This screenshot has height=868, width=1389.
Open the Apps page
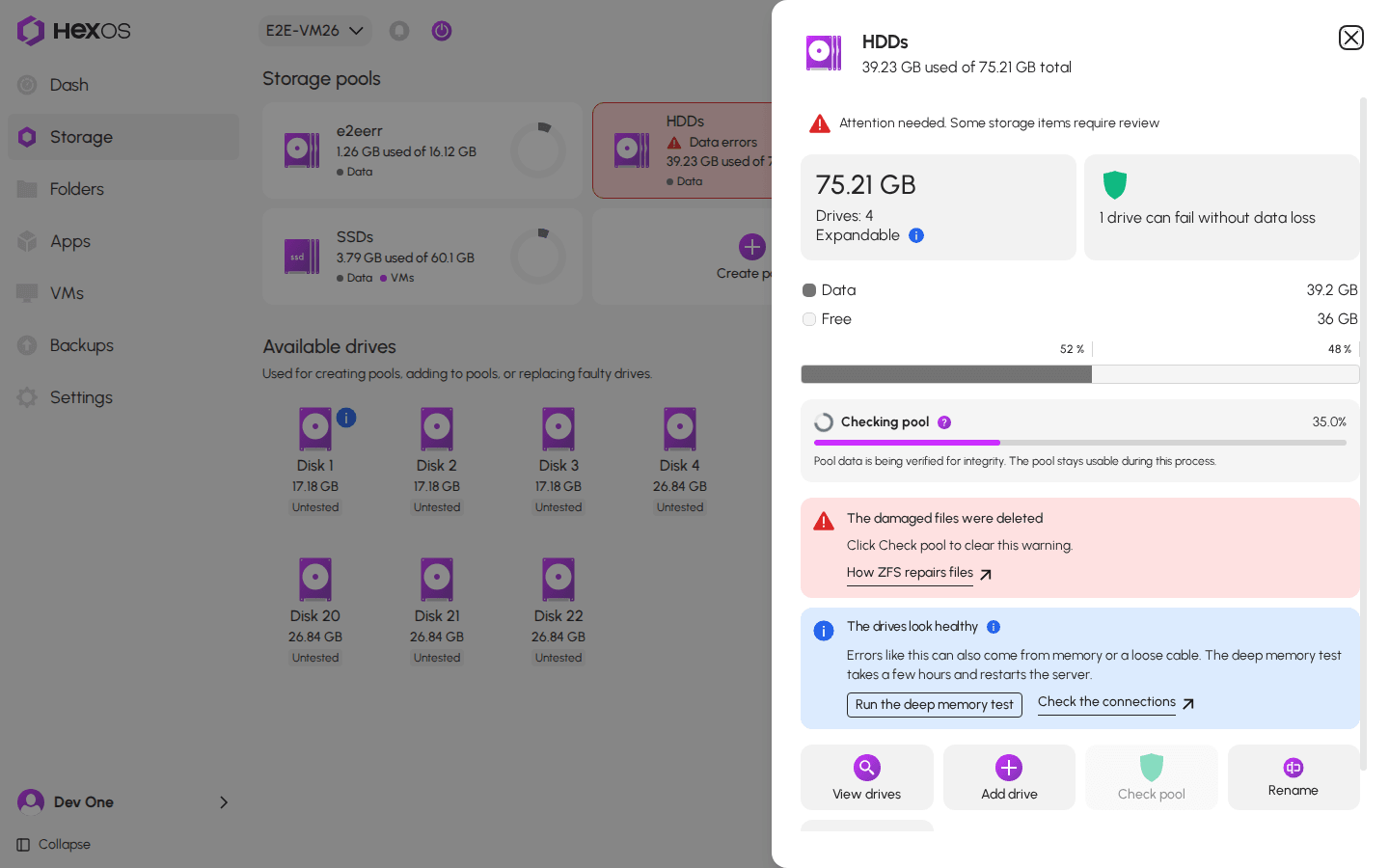123,241
